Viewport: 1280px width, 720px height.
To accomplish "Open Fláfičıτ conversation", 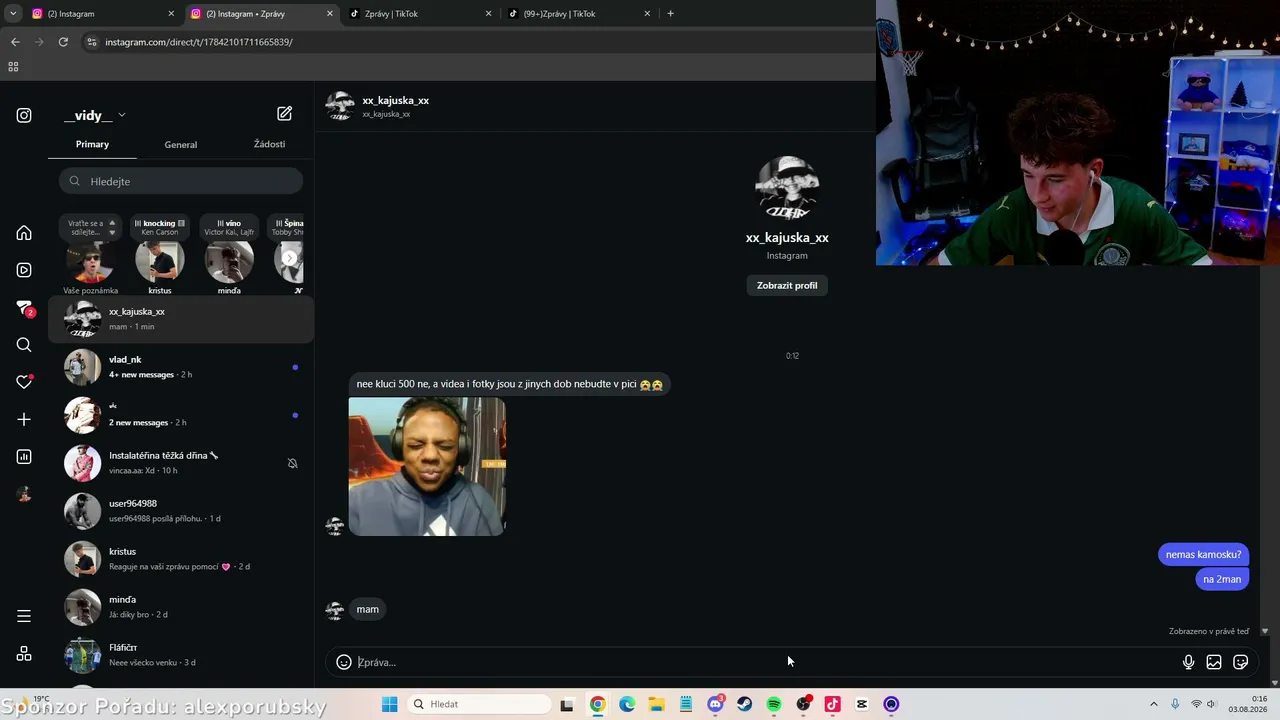I will [181, 655].
